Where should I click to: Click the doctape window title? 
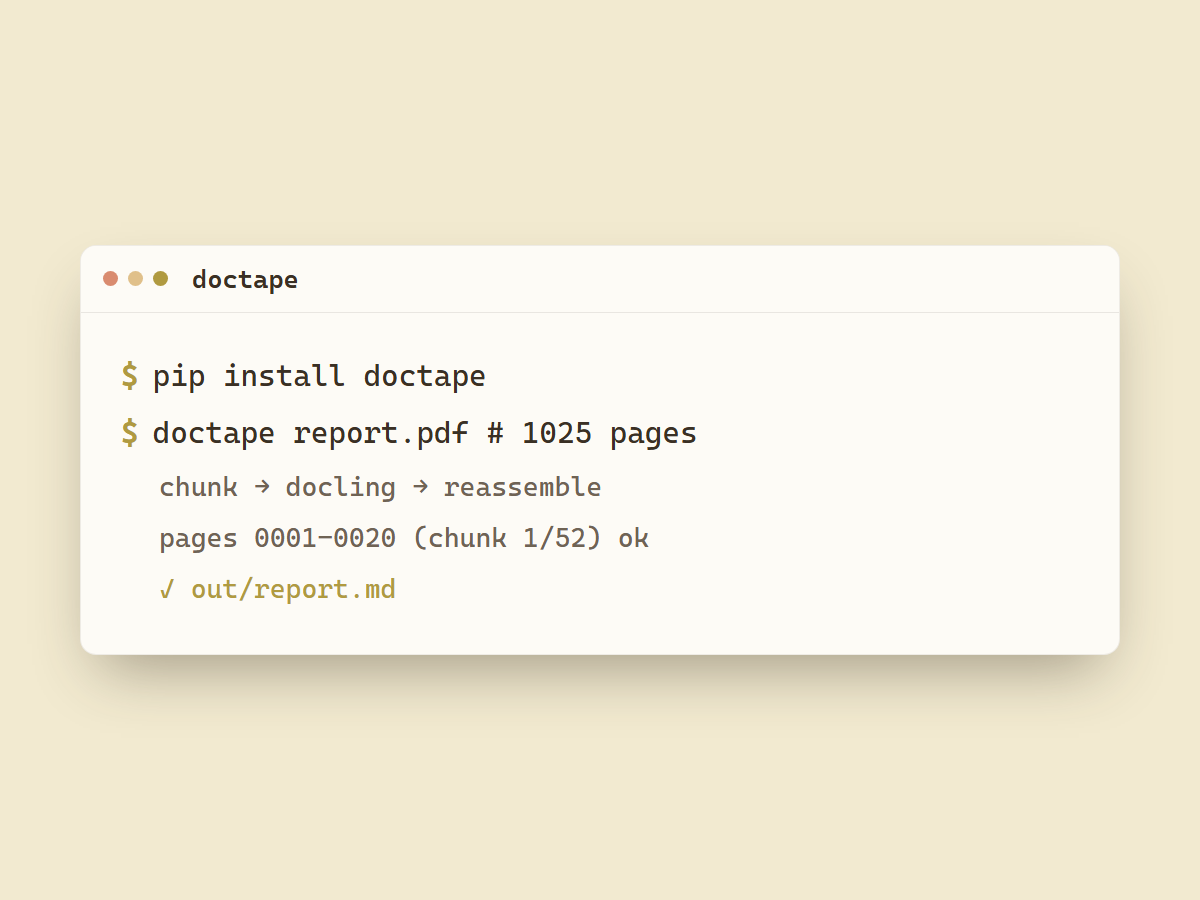tap(245, 280)
